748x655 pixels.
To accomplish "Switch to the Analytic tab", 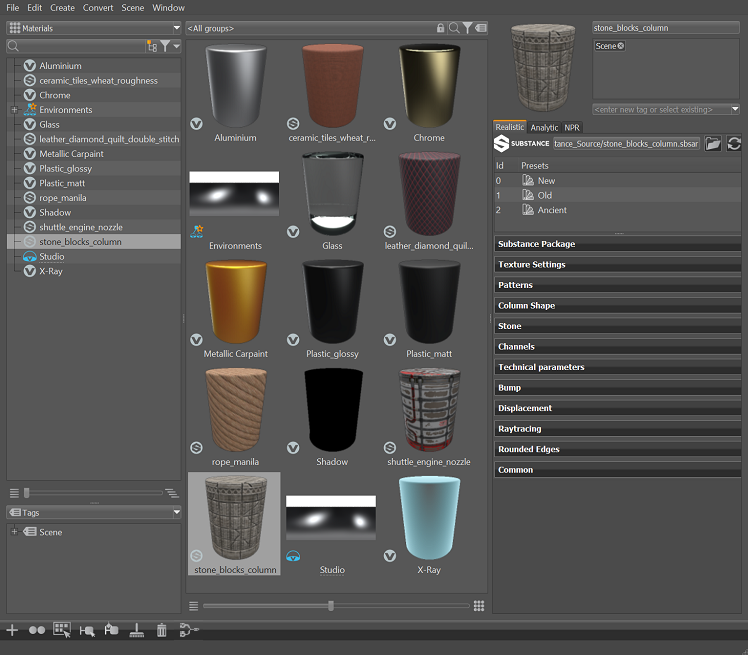I will [x=544, y=128].
